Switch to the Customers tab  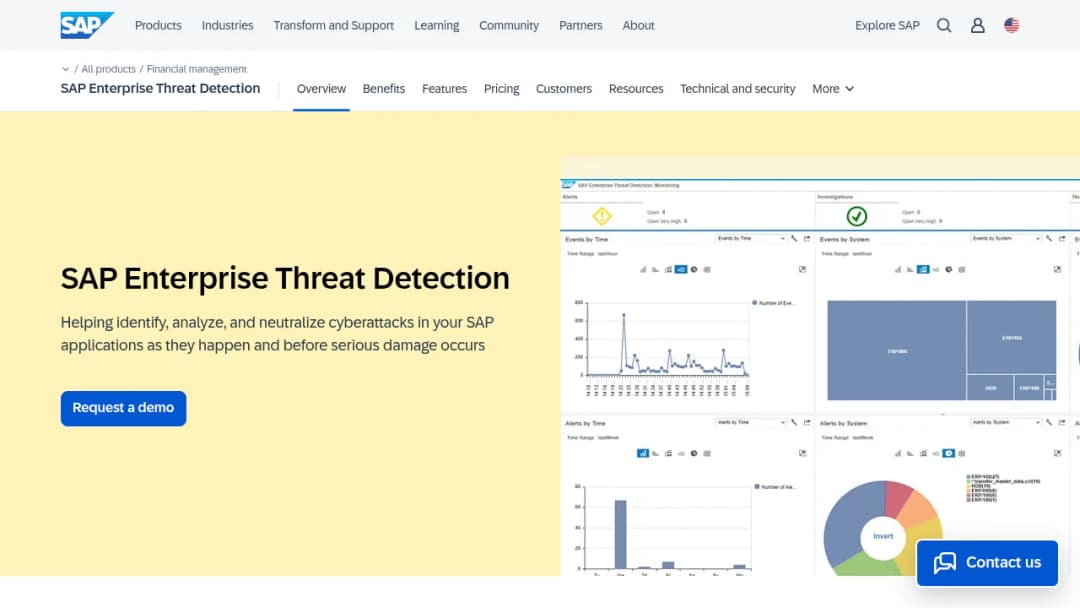[563, 89]
